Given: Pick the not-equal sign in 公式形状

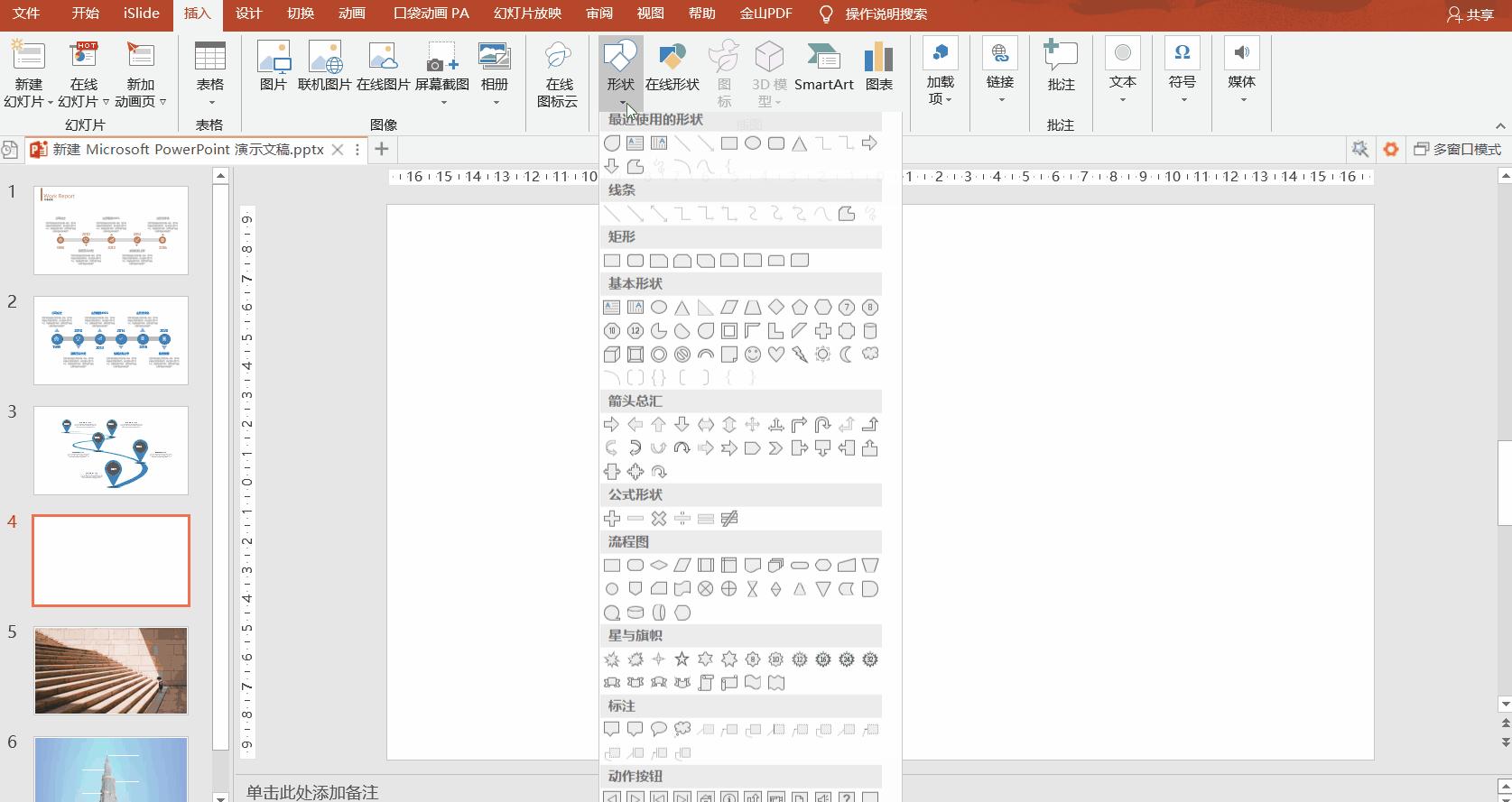Looking at the screenshot, I should (729, 519).
